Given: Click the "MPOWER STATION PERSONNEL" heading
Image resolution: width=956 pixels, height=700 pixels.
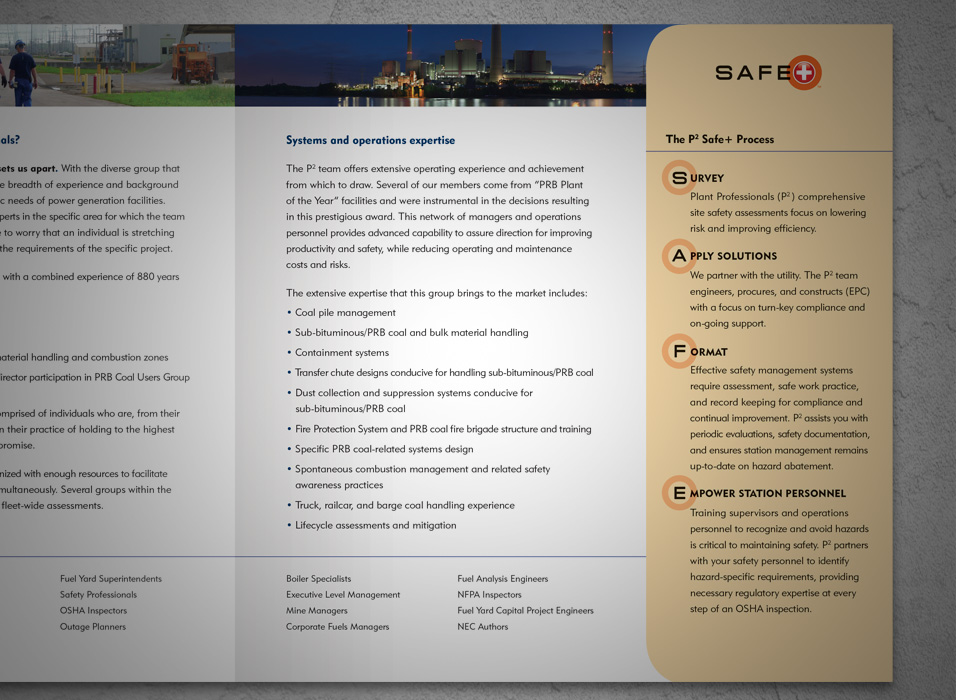Looking at the screenshot, I should coord(768,493).
